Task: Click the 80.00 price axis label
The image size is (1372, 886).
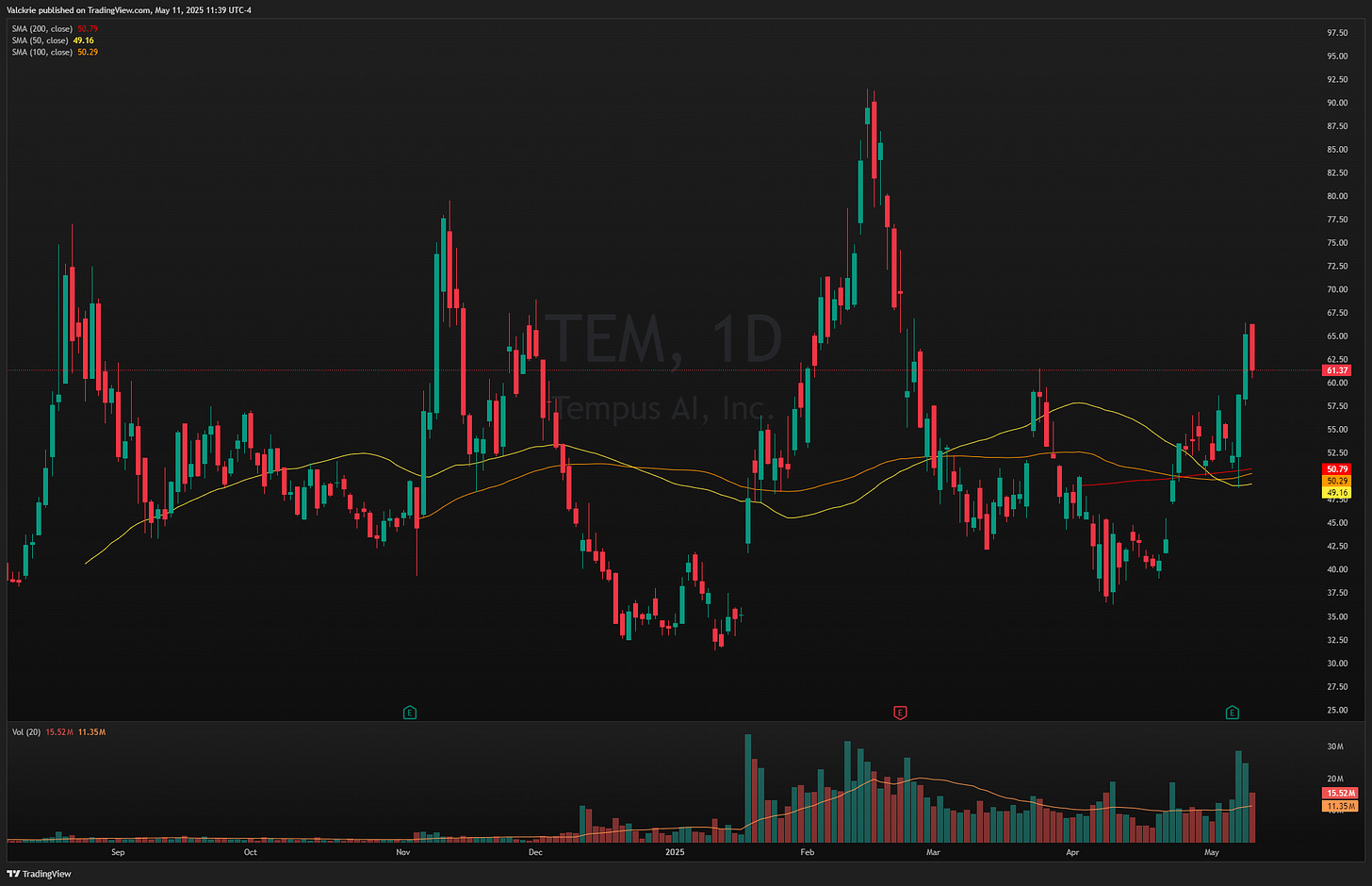Action: point(1337,196)
